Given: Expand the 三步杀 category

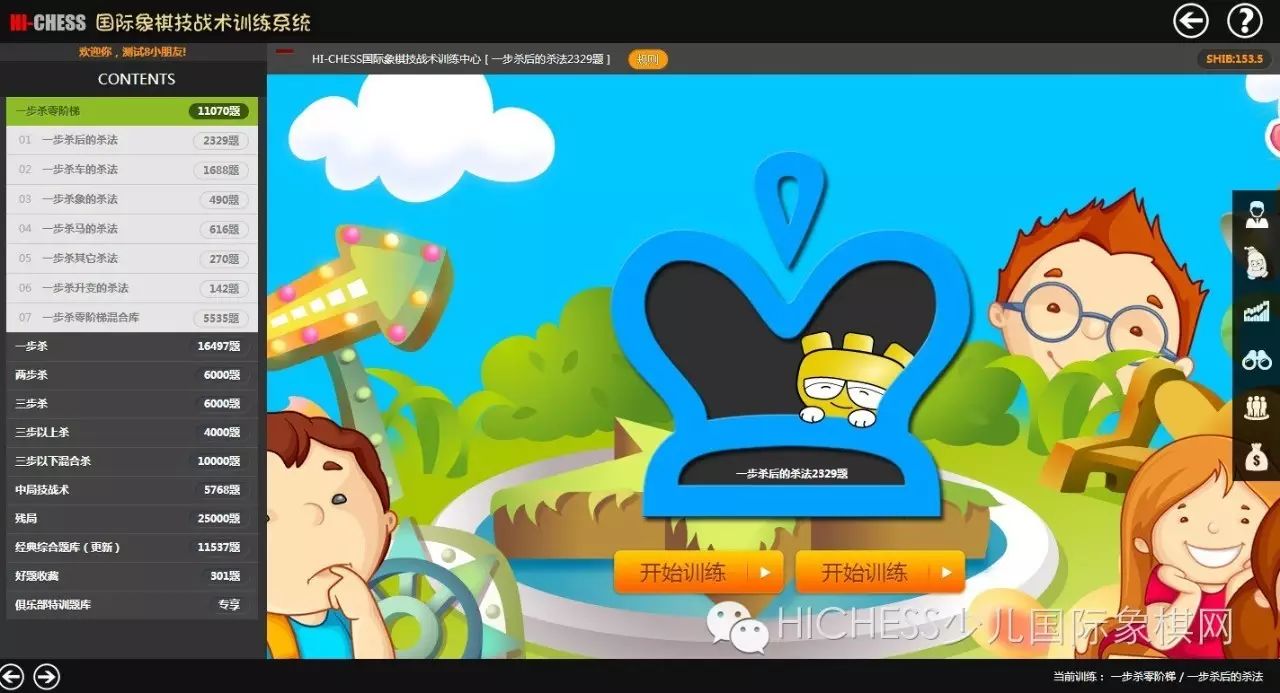Looking at the screenshot, I should point(132,404).
